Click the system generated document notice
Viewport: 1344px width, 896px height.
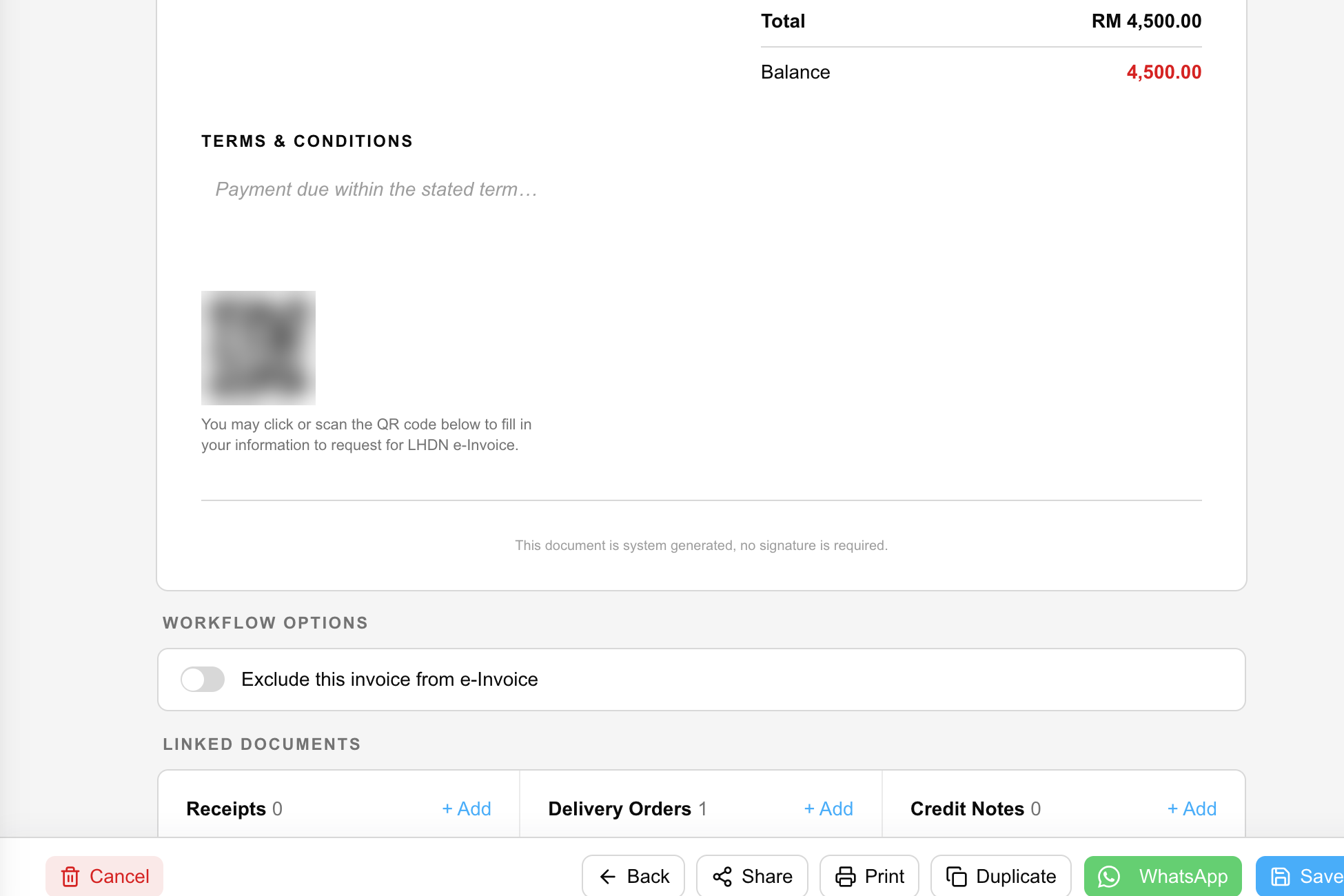tap(702, 545)
